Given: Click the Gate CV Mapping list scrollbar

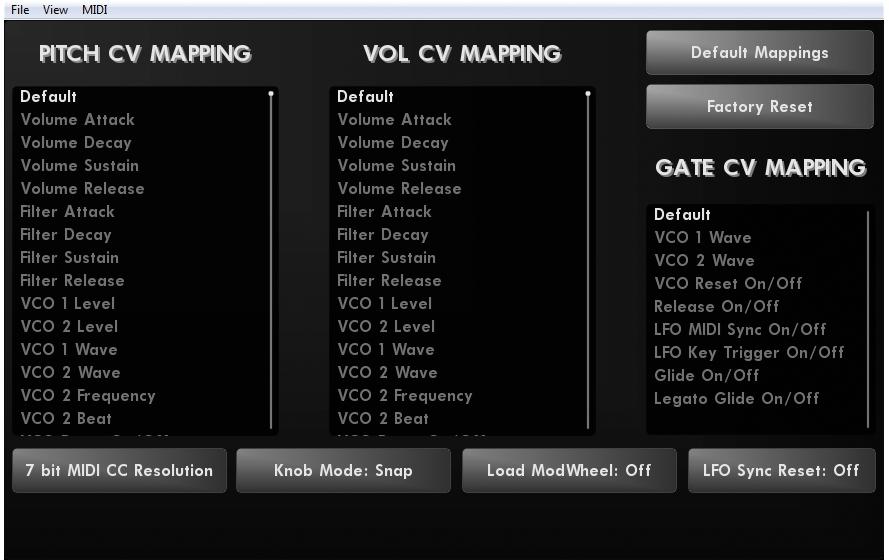Looking at the screenshot, I should (x=868, y=319).
